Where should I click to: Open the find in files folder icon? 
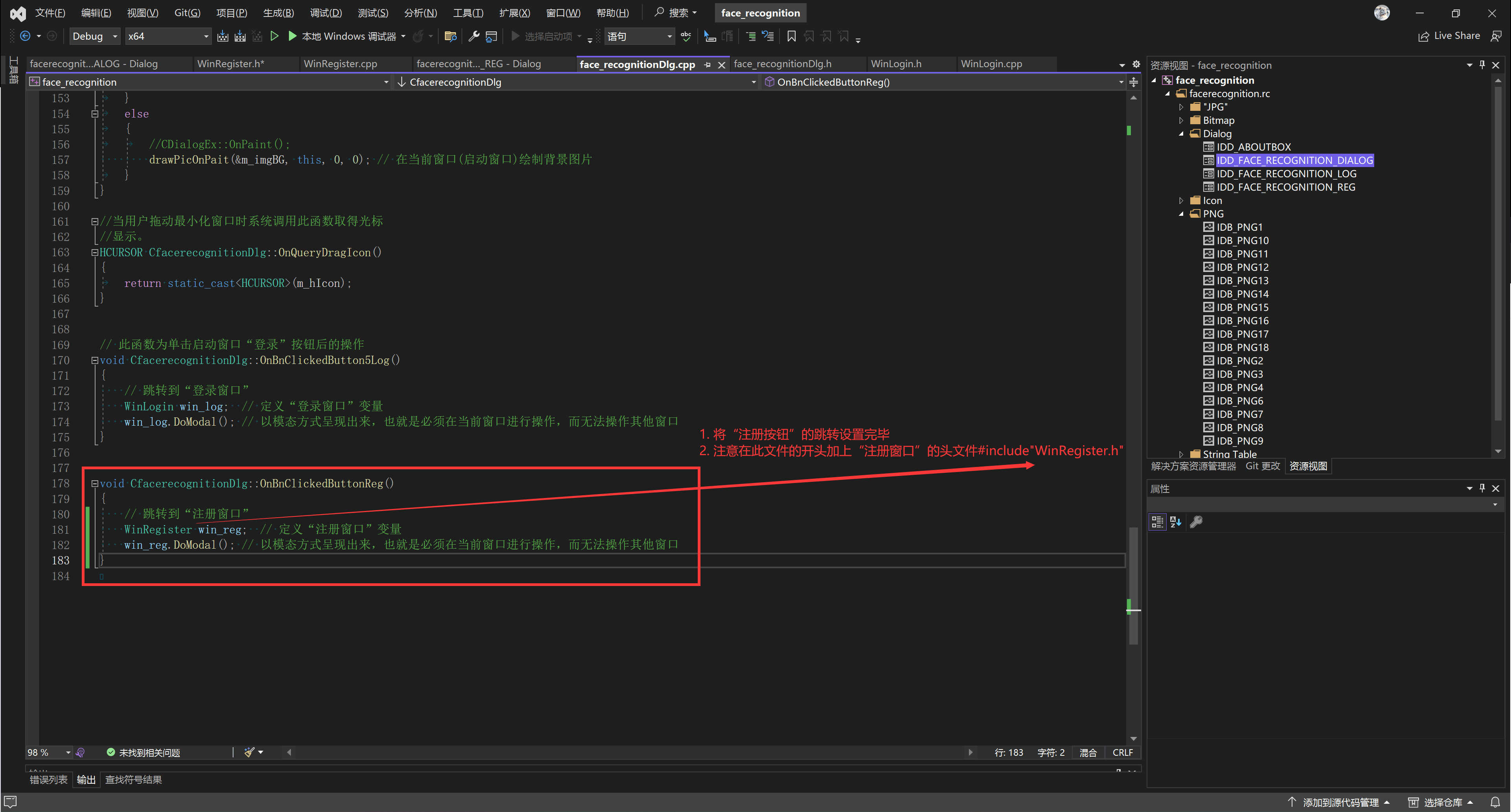450,37
